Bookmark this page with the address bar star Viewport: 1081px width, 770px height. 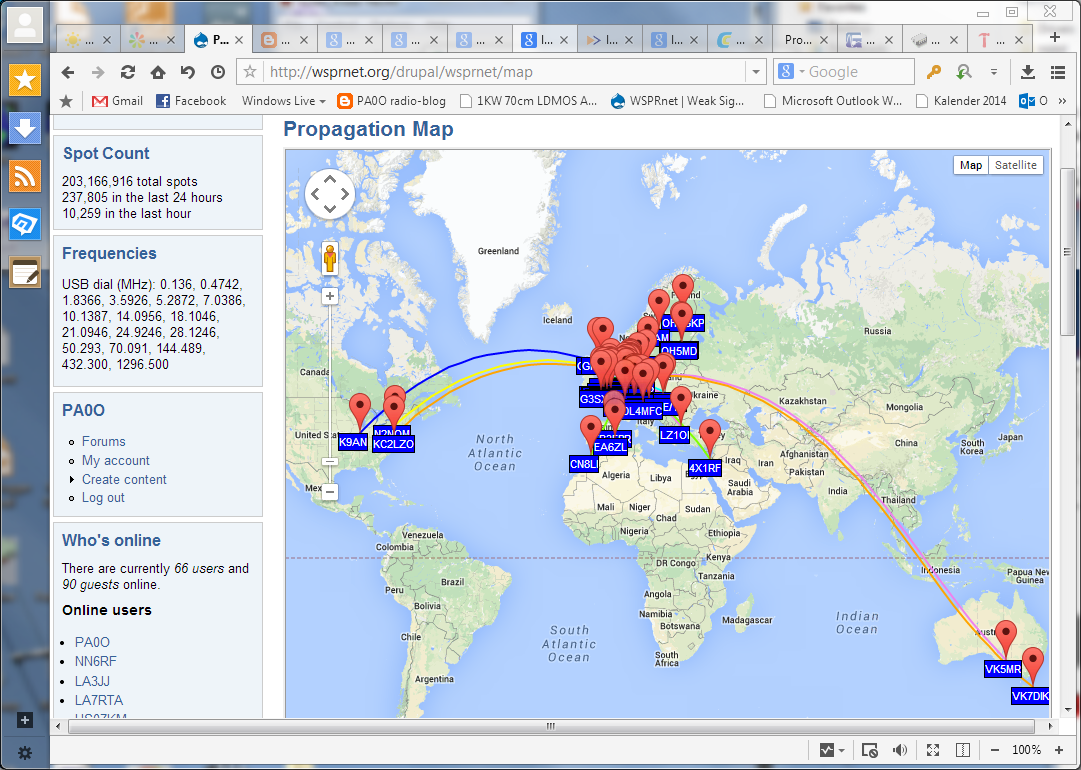coord(250,72)
